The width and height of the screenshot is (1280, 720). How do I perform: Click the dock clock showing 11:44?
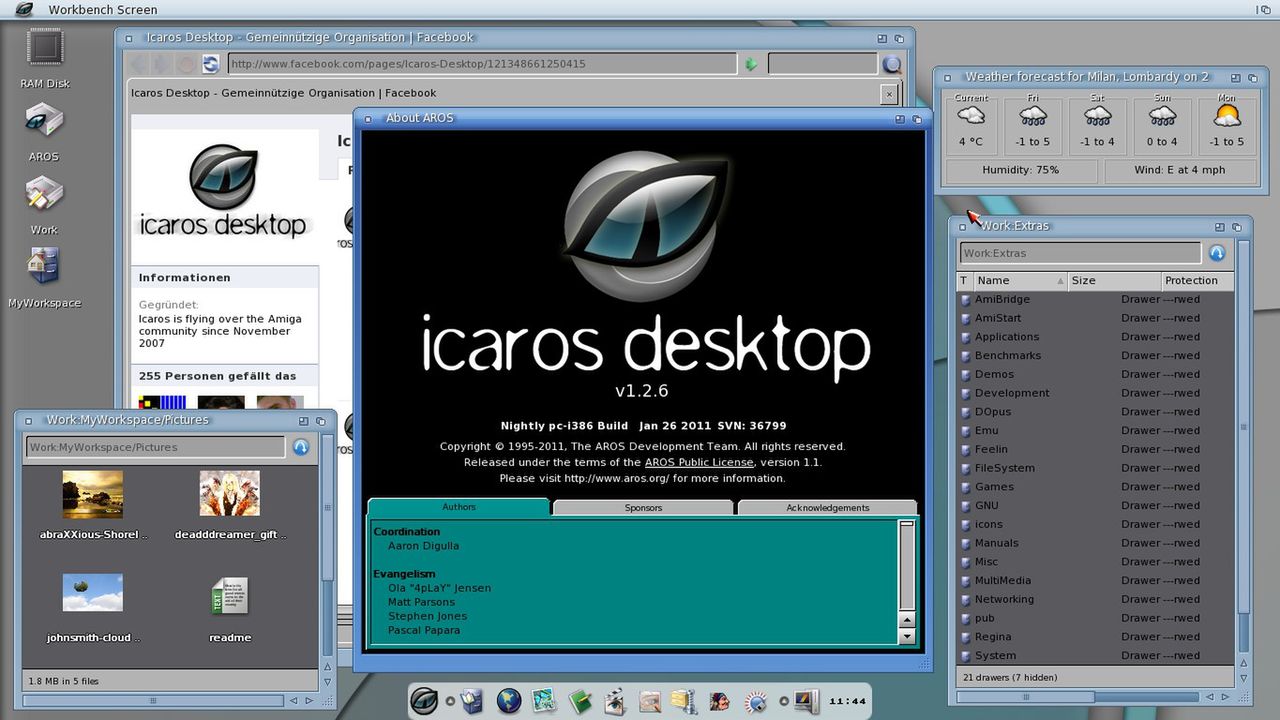click(848, 701)
